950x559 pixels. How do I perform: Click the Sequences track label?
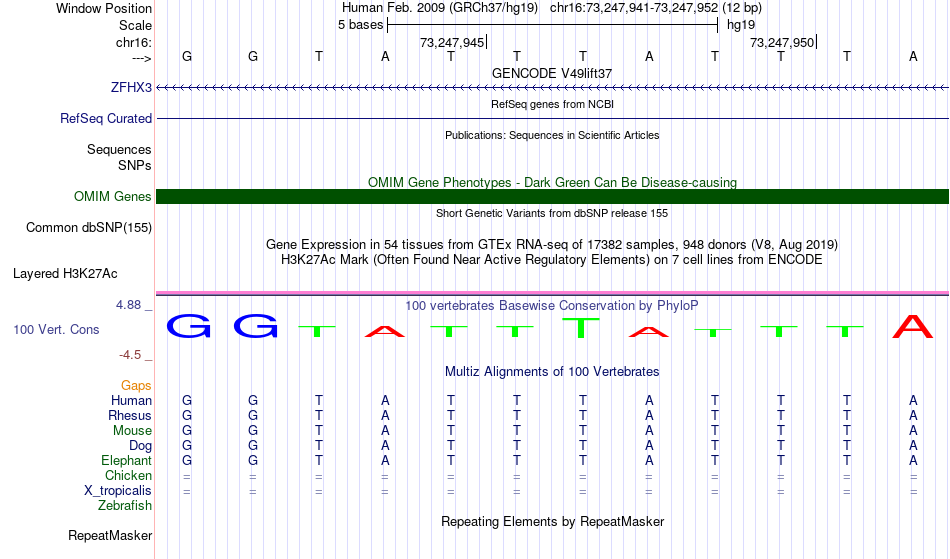point(119,150)
